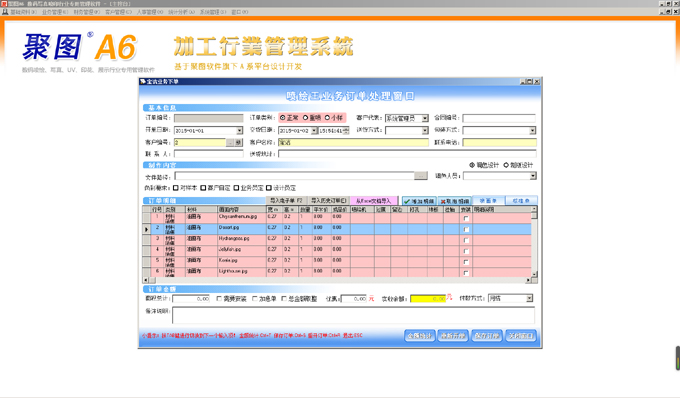Viewport: 680px width, 398px height.
Task: Enable the 总金额取整 checkbox
Action: pos(284,299)
